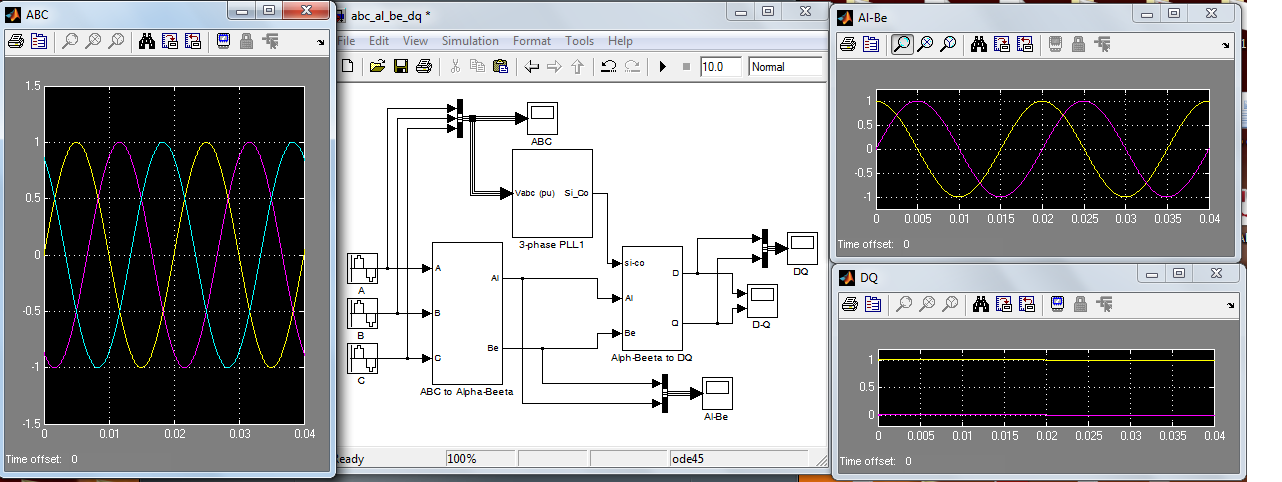Go up to parent system

click(x=577, y=67)
